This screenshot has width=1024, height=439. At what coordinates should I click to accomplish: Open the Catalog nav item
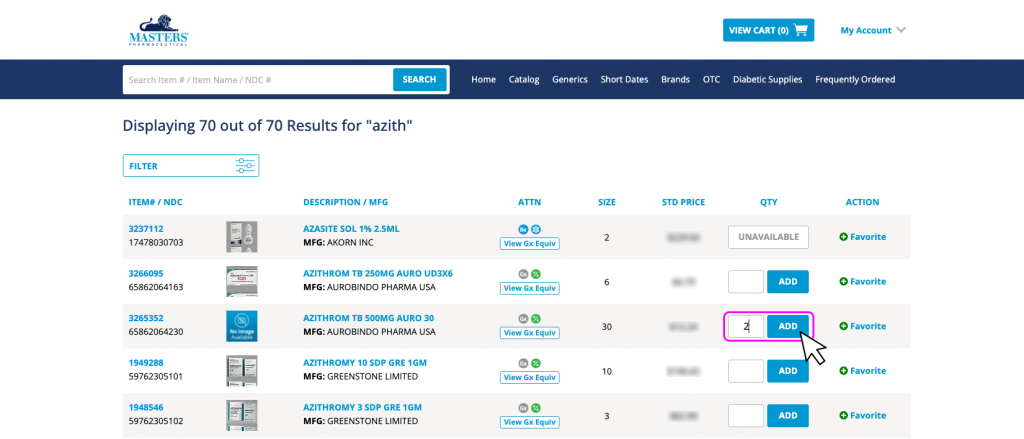tap(524, 80)
